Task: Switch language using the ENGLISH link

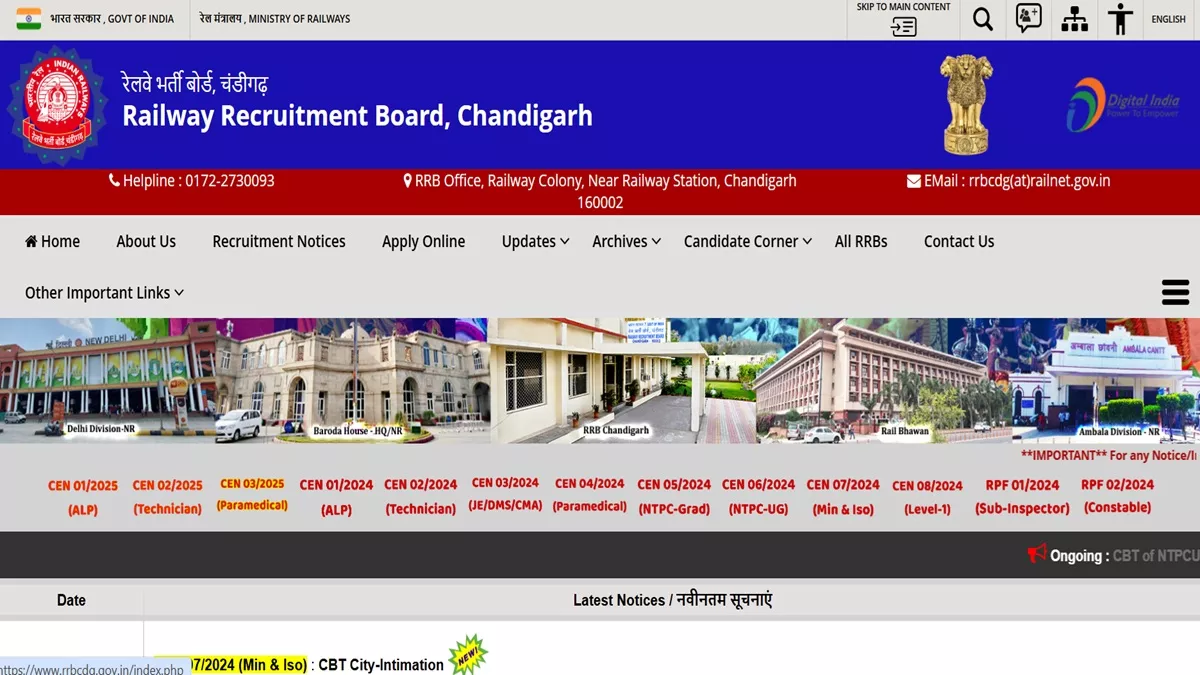Action: 1168,19
